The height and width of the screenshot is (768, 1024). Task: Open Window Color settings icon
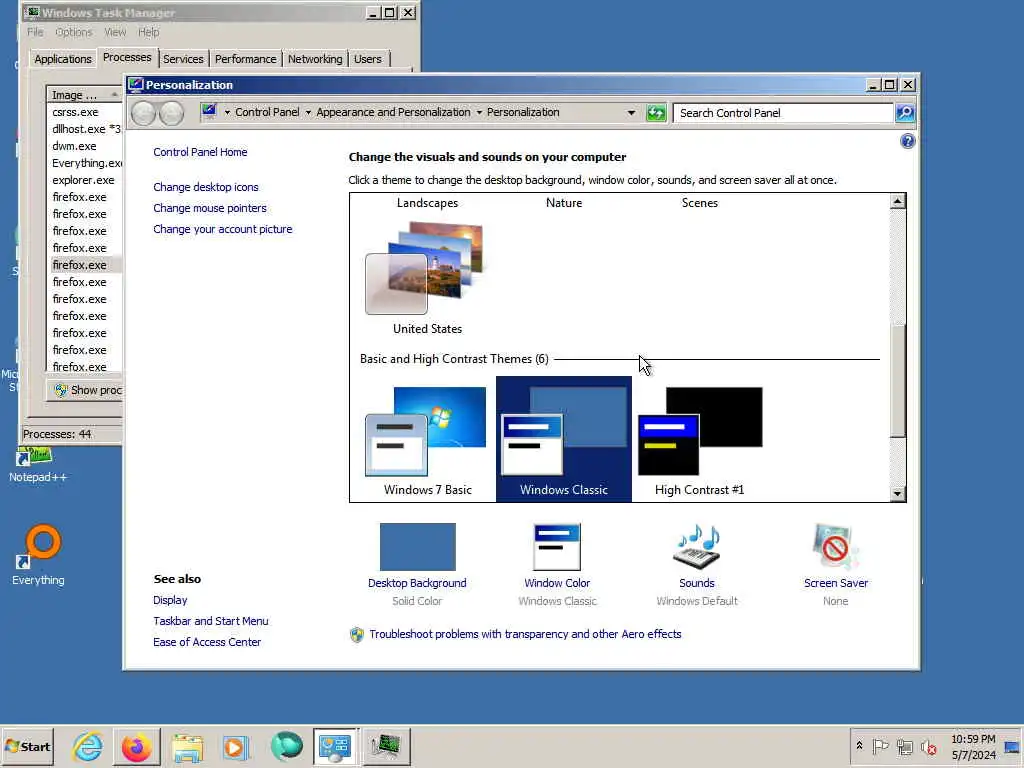pyautogui.click(x=557, y=547)
